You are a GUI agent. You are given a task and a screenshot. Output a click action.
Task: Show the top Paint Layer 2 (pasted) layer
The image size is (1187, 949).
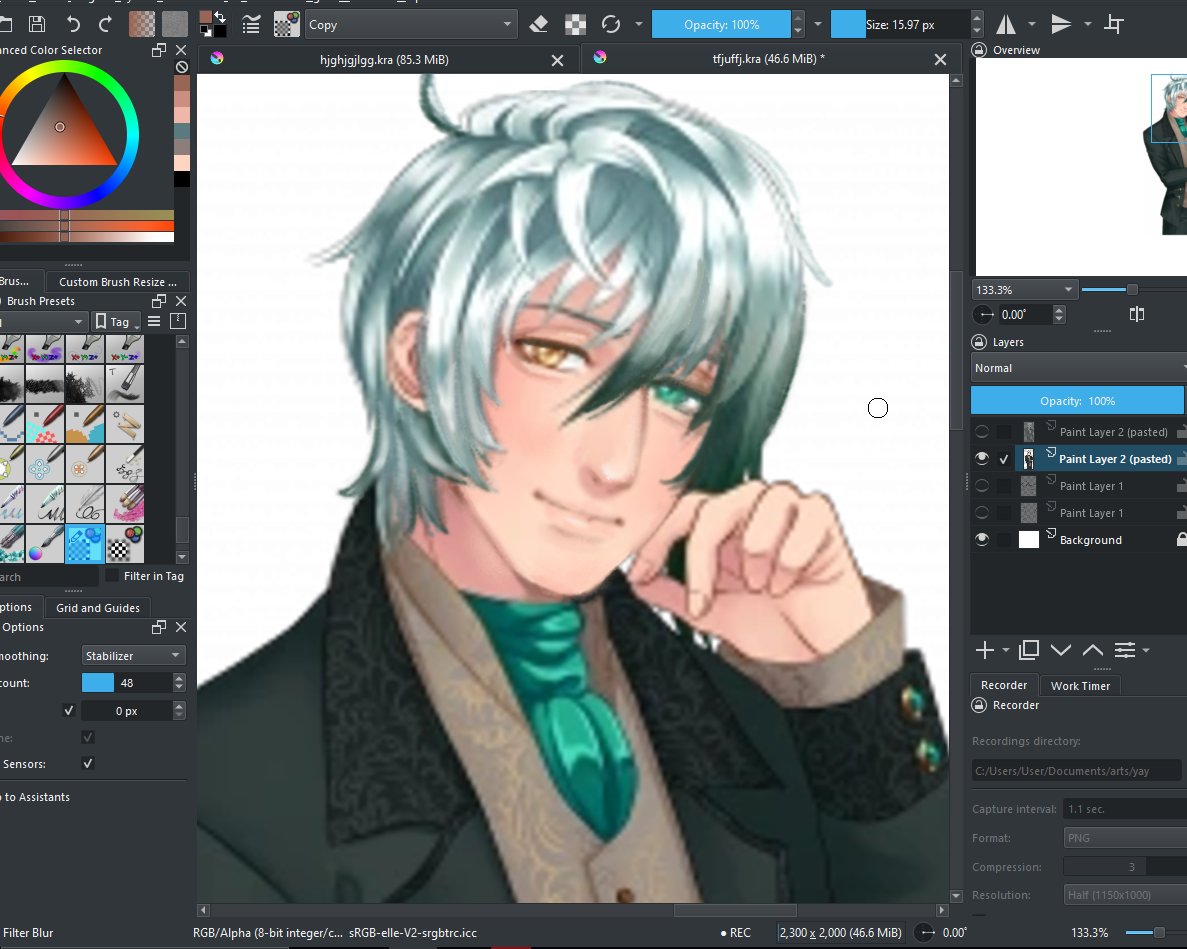tap(982, 432)
